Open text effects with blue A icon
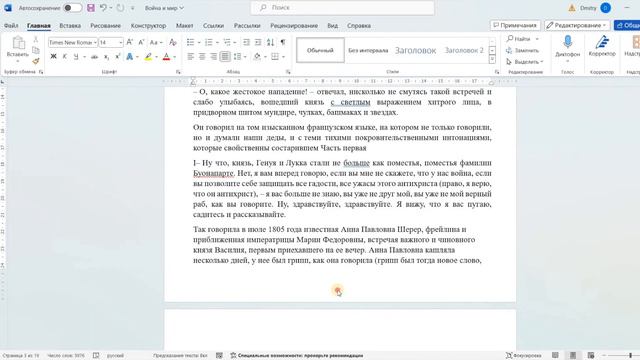Image resolution: width=640 pixels, height=360 pixels. [x=129, y=57]
